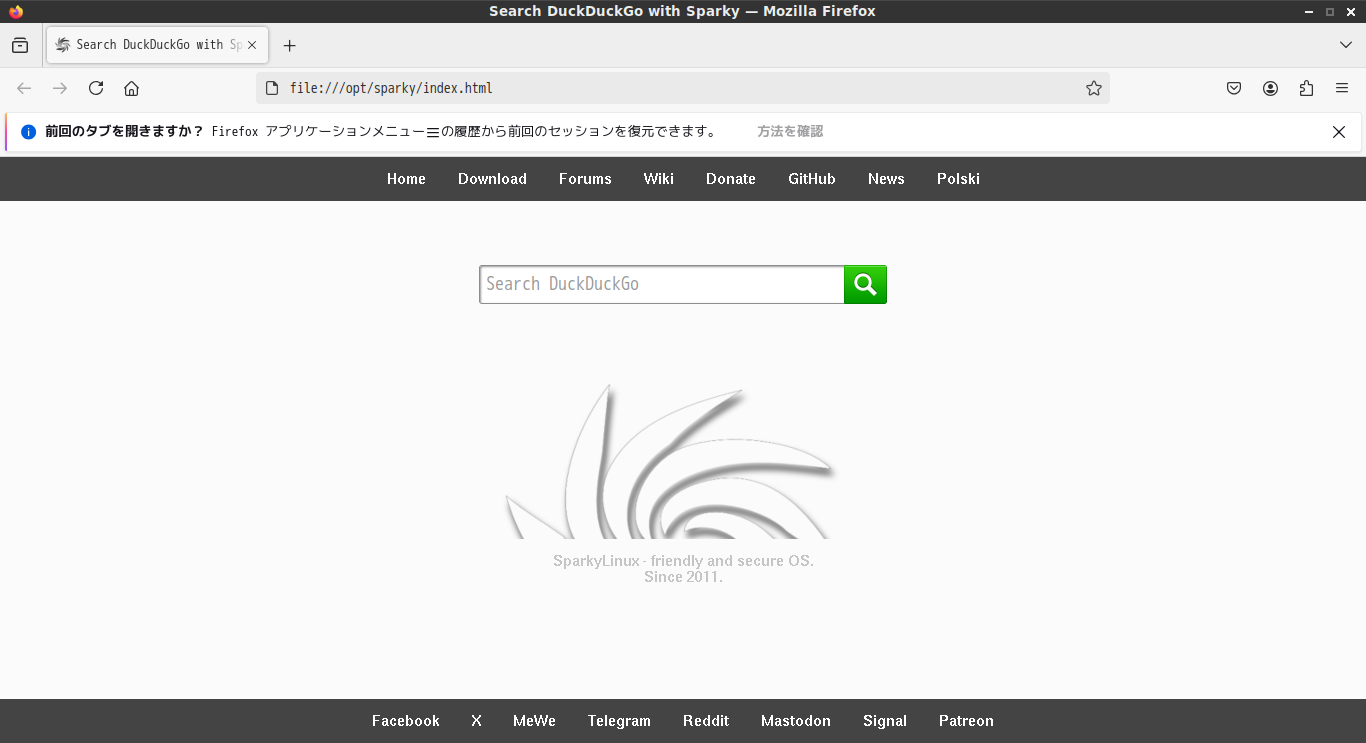The width and height of the screenshot is (1366, 743).
Task: Go to the Firefox home page
Action: tap(131, 88)
